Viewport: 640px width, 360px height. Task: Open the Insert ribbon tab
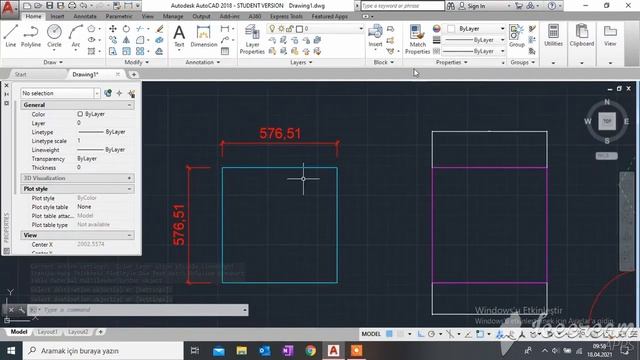[x=57, y=16]
